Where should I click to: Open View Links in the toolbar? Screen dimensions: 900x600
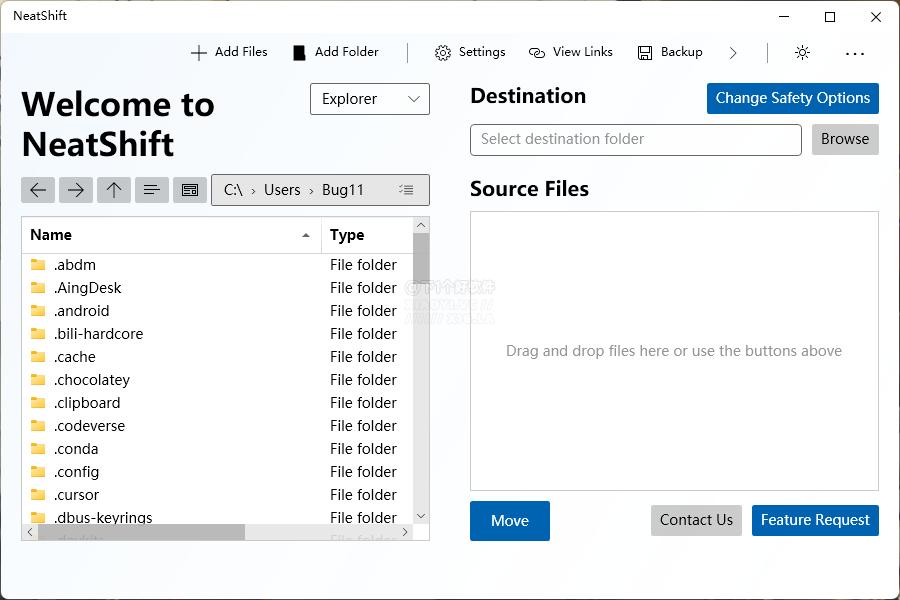[x=571, y=52]
